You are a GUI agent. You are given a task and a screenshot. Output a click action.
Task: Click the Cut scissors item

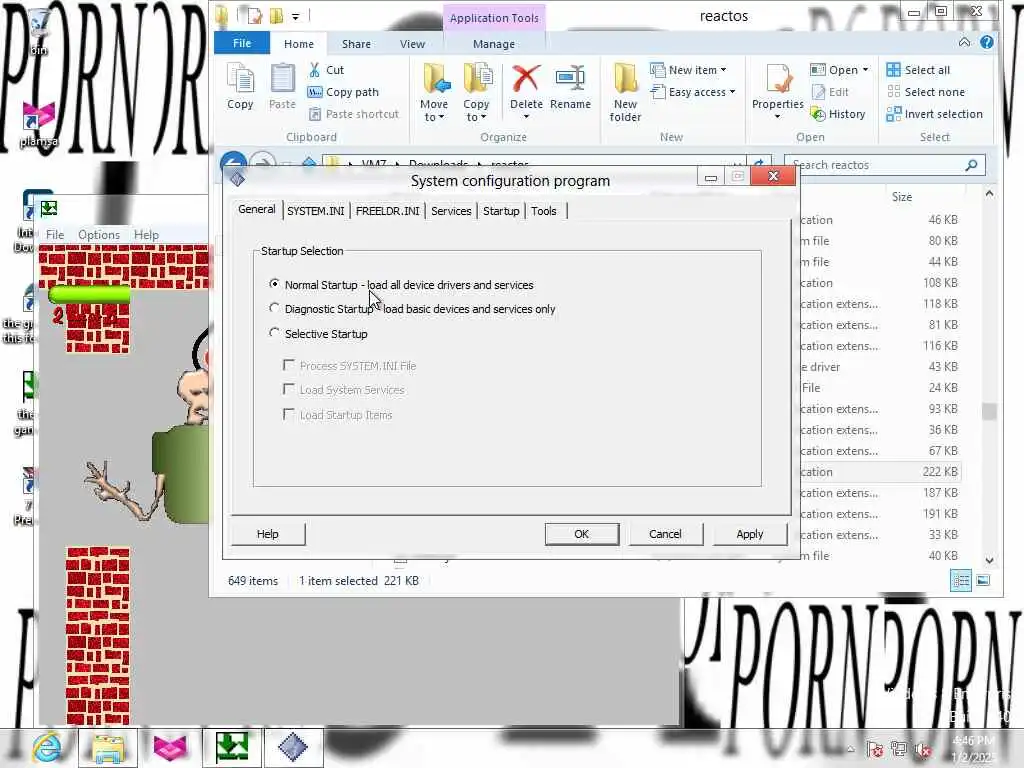click(x=327, y=70)
